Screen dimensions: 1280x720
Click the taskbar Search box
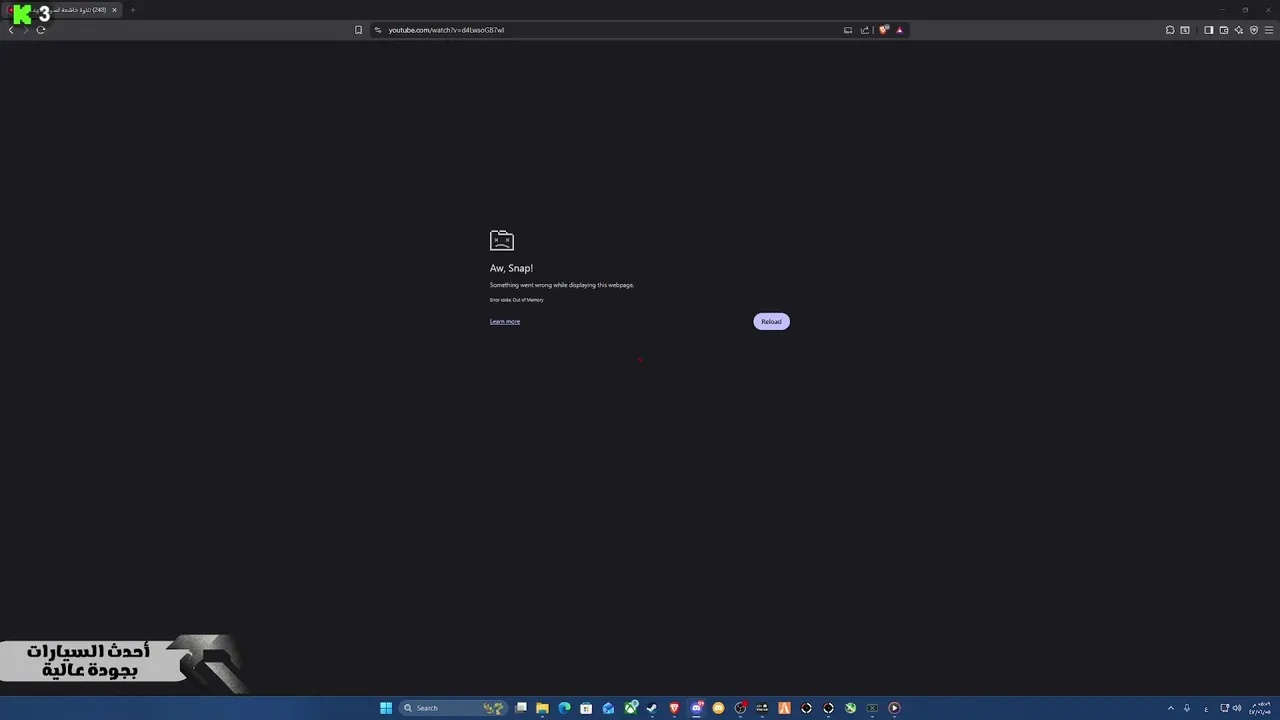click(x=452, y=708)
